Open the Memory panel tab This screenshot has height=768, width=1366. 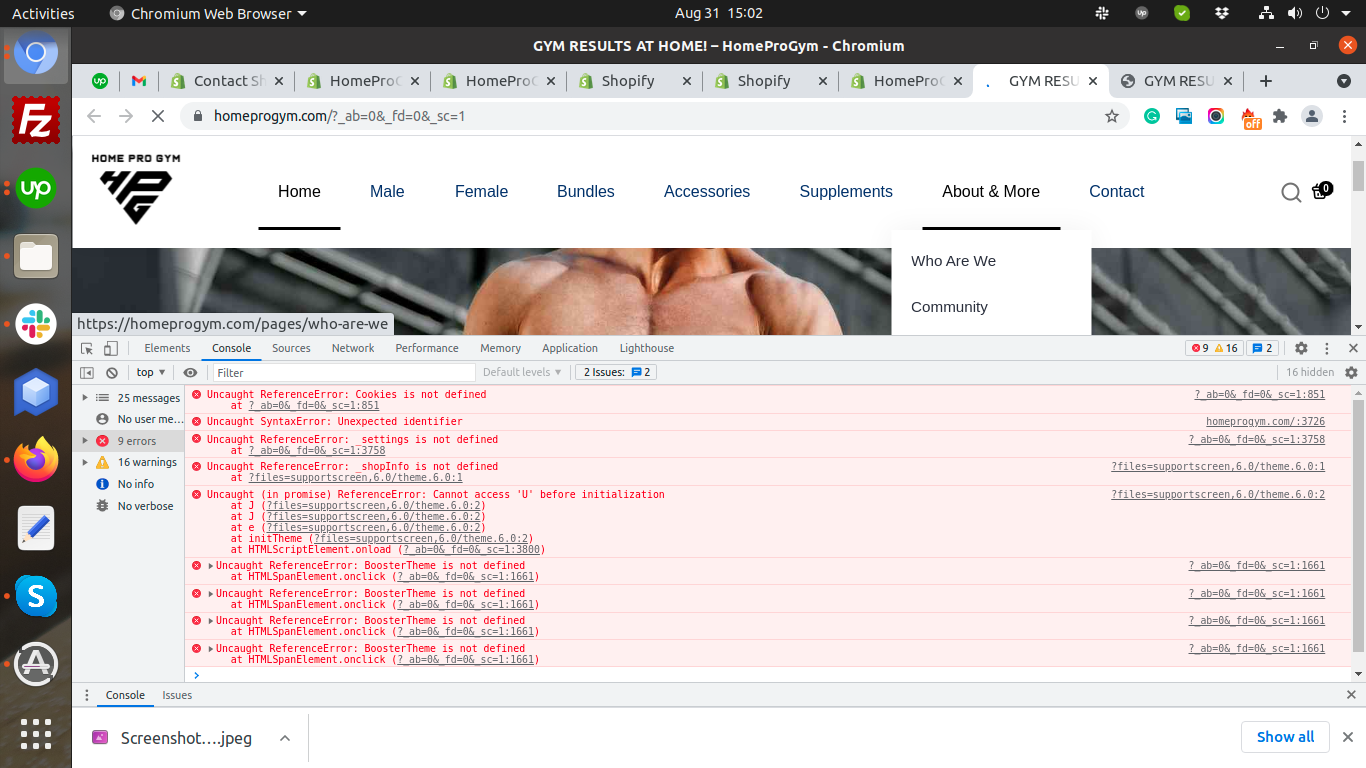(500, 348)
